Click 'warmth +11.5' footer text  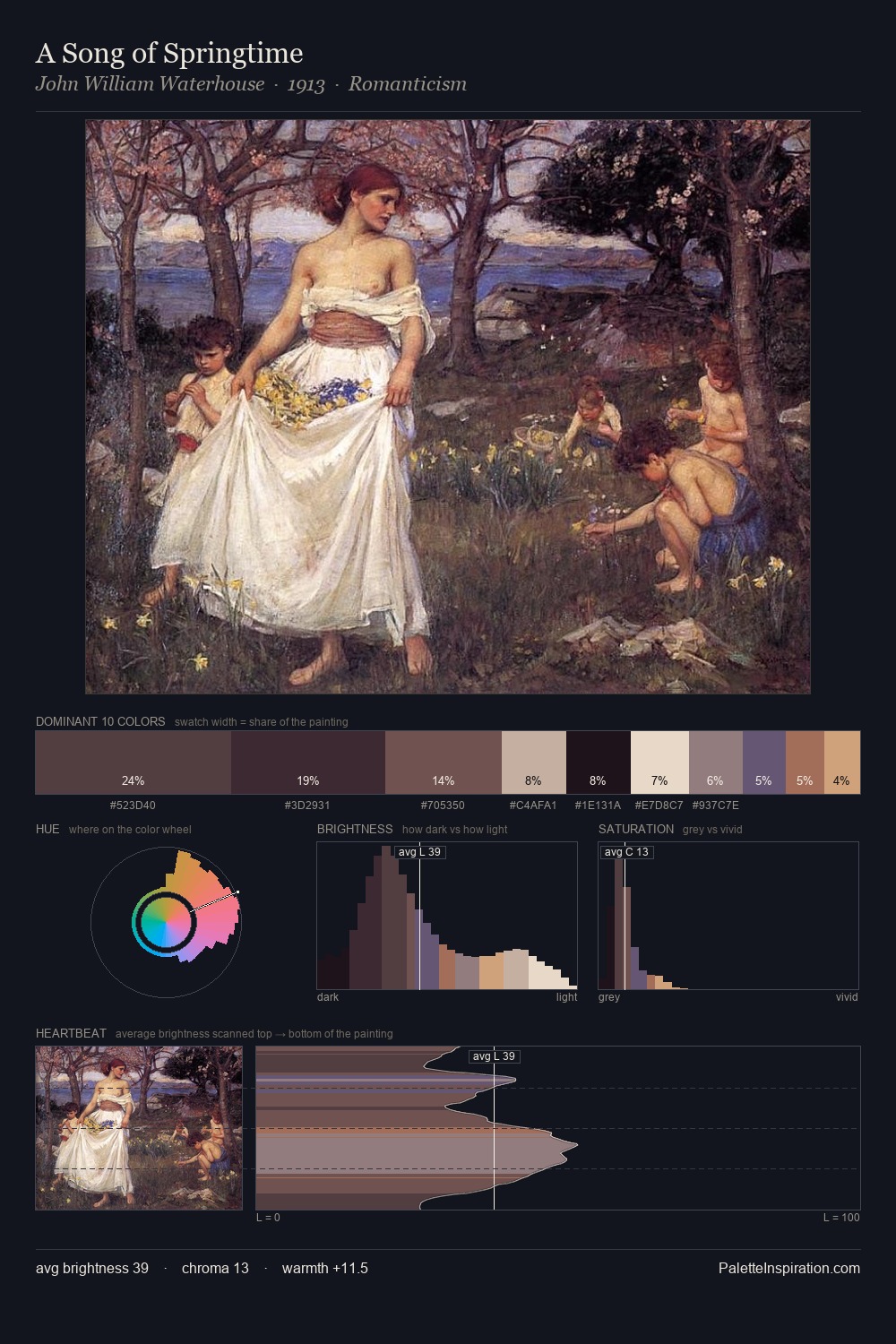[325, 1269]
